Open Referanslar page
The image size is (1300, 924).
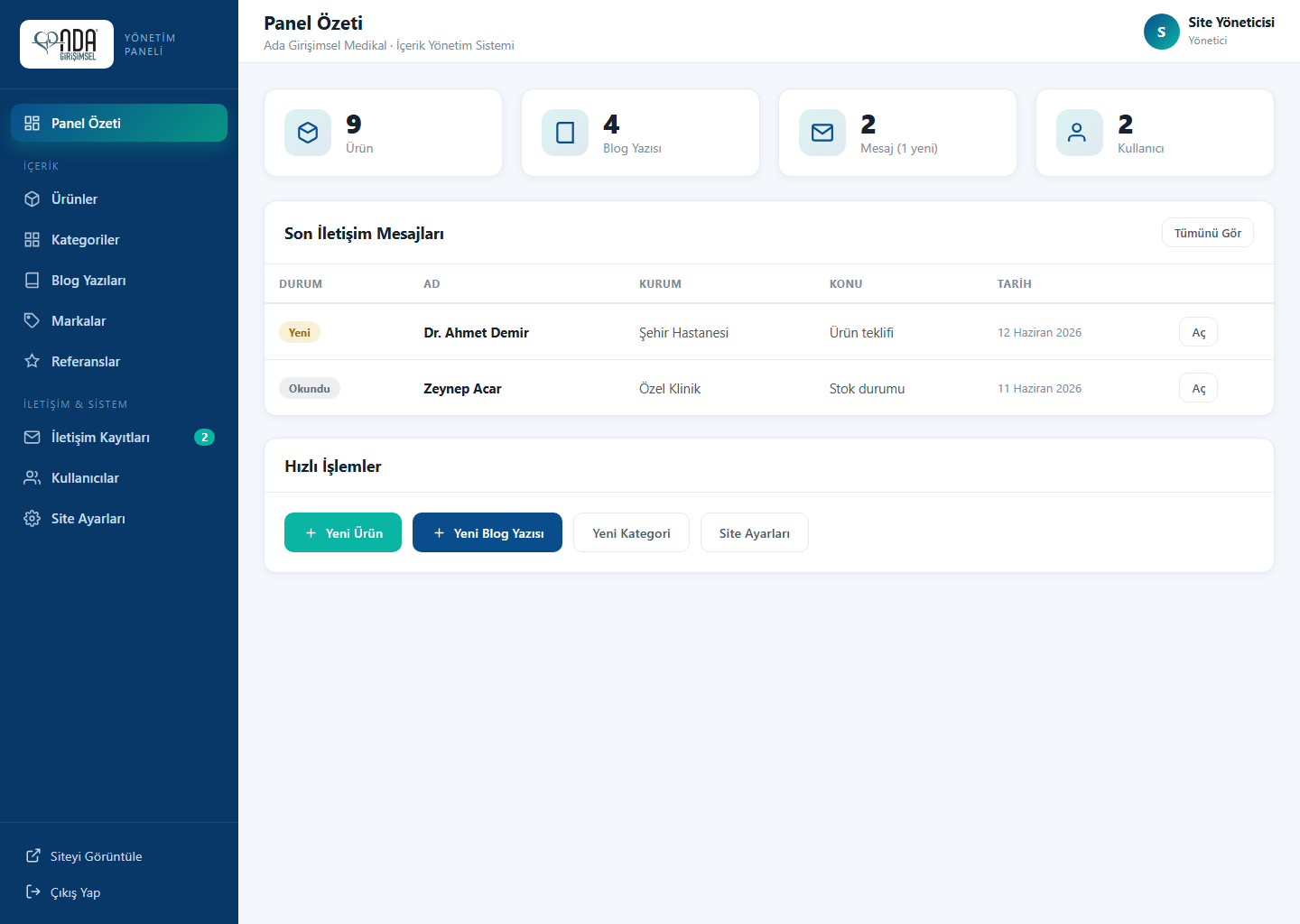pos(119,362)
